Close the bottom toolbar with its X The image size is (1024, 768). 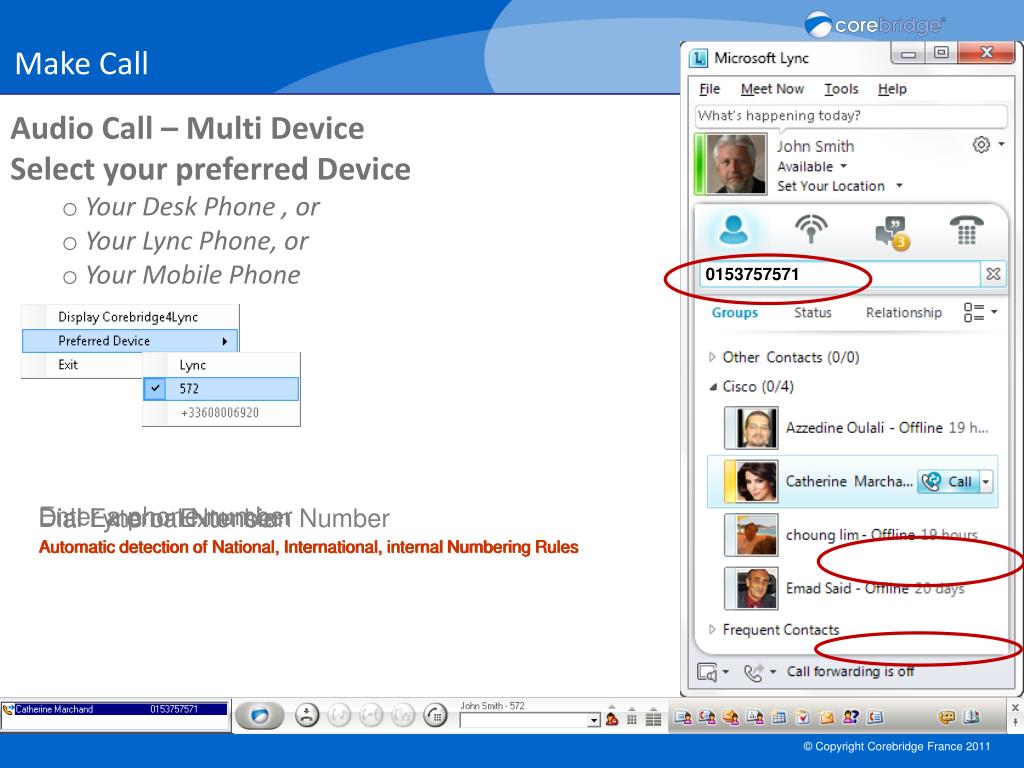(1015, 707)
